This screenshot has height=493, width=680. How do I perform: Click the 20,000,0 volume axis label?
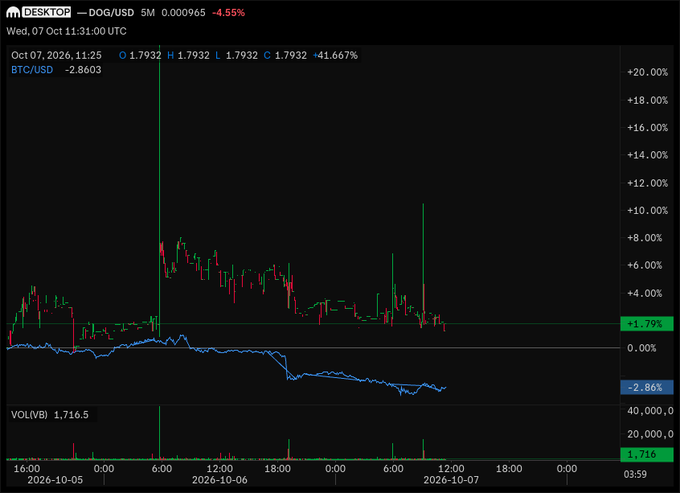[650, 434]
